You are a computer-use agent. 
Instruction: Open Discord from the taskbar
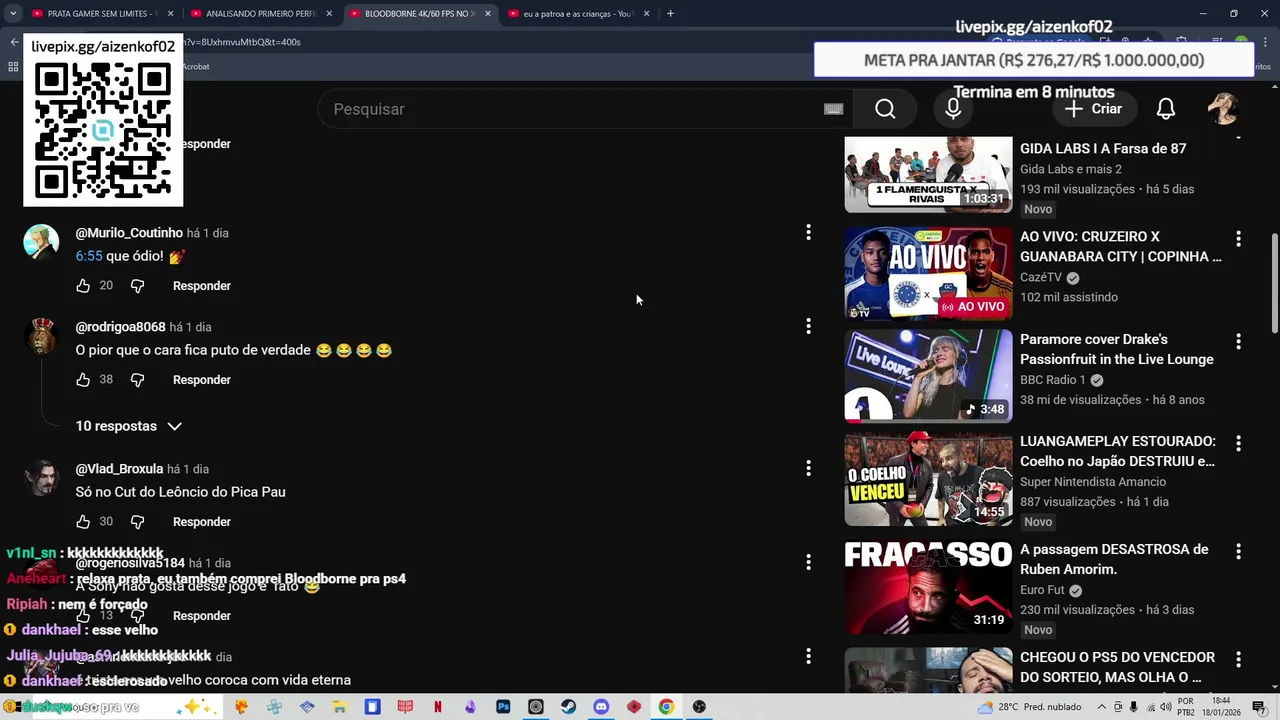pyautogui.click(x=601, y=707)
